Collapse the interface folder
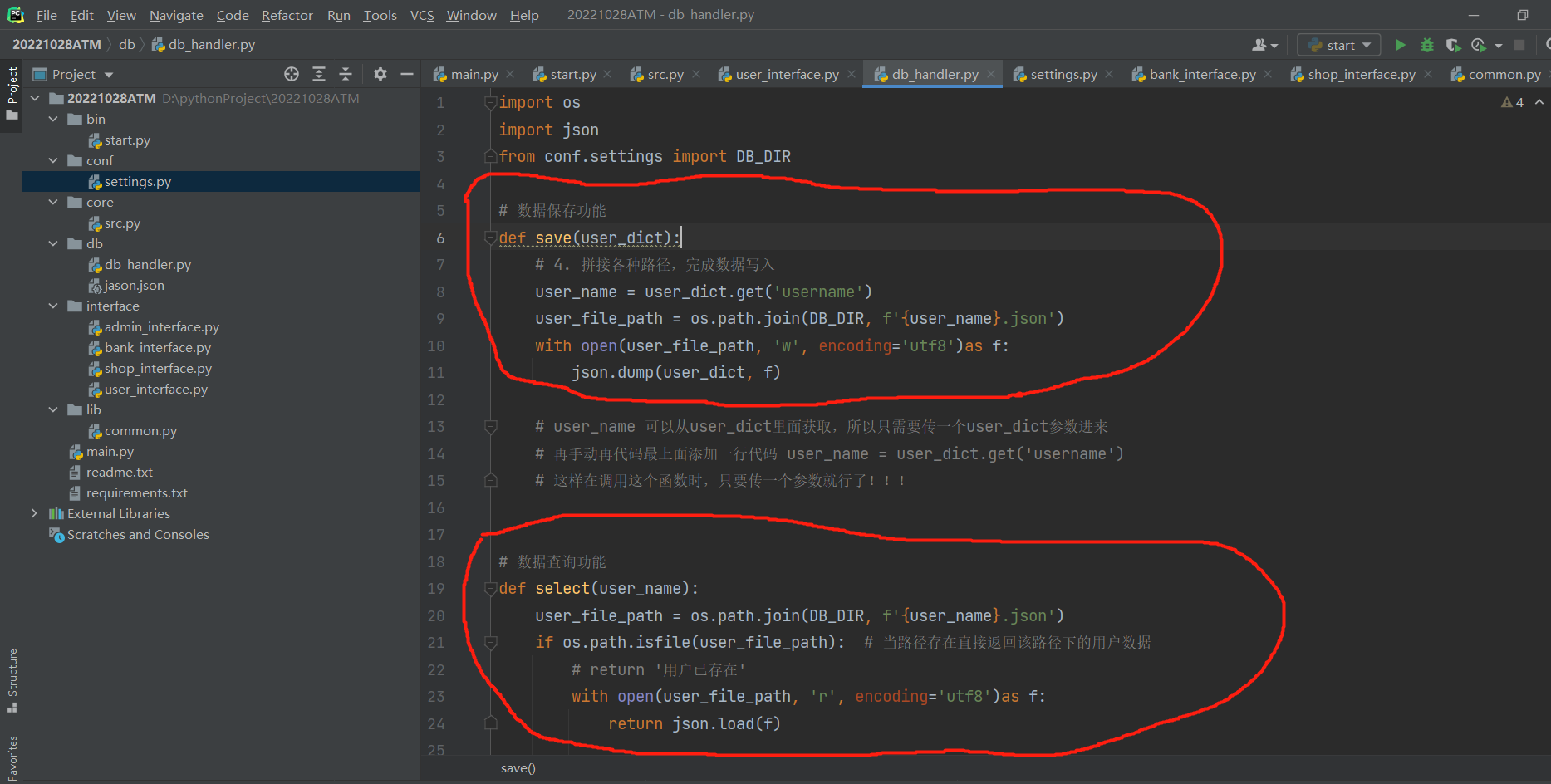The image size is (1551, 784). click(53, 306)
